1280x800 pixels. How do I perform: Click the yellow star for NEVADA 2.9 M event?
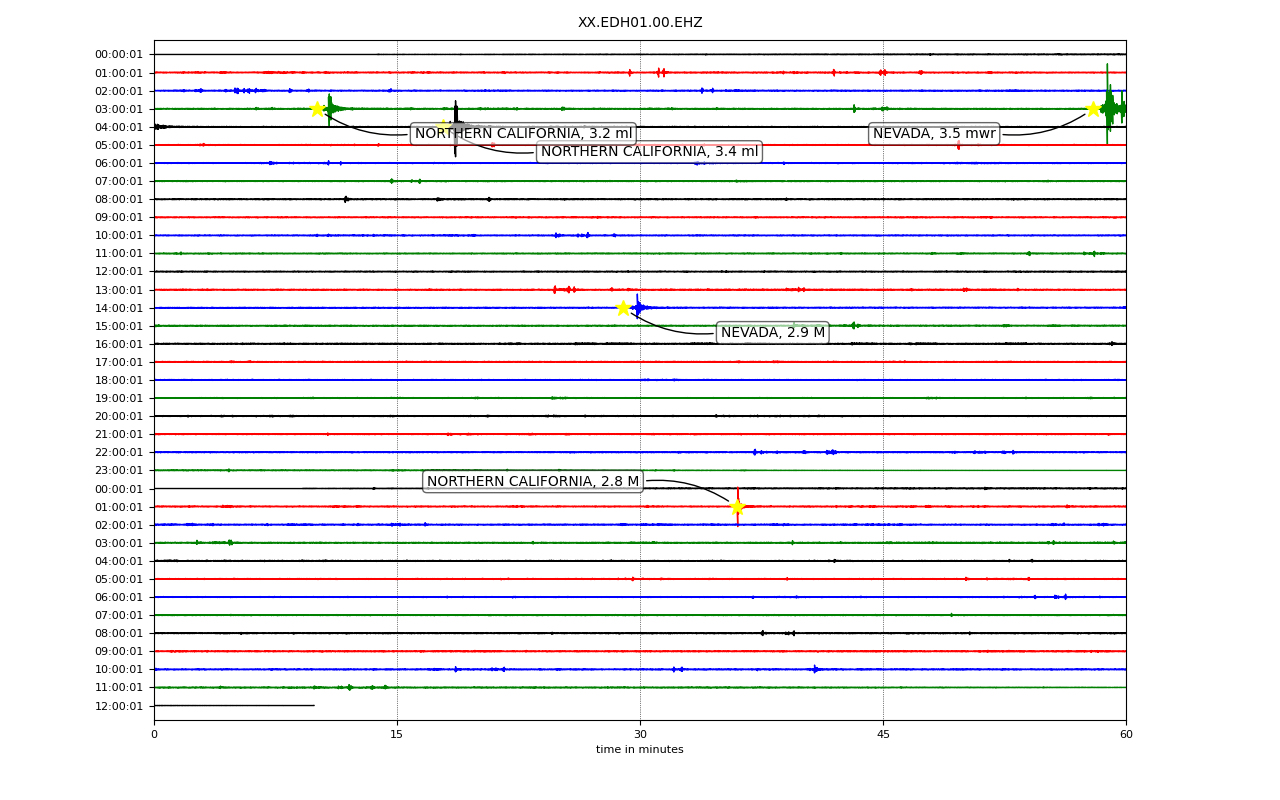623,308
